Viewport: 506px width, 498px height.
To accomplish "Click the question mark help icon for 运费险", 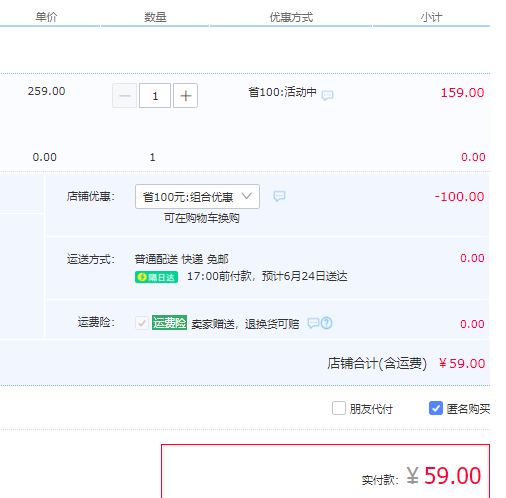I will coord(327,323).
